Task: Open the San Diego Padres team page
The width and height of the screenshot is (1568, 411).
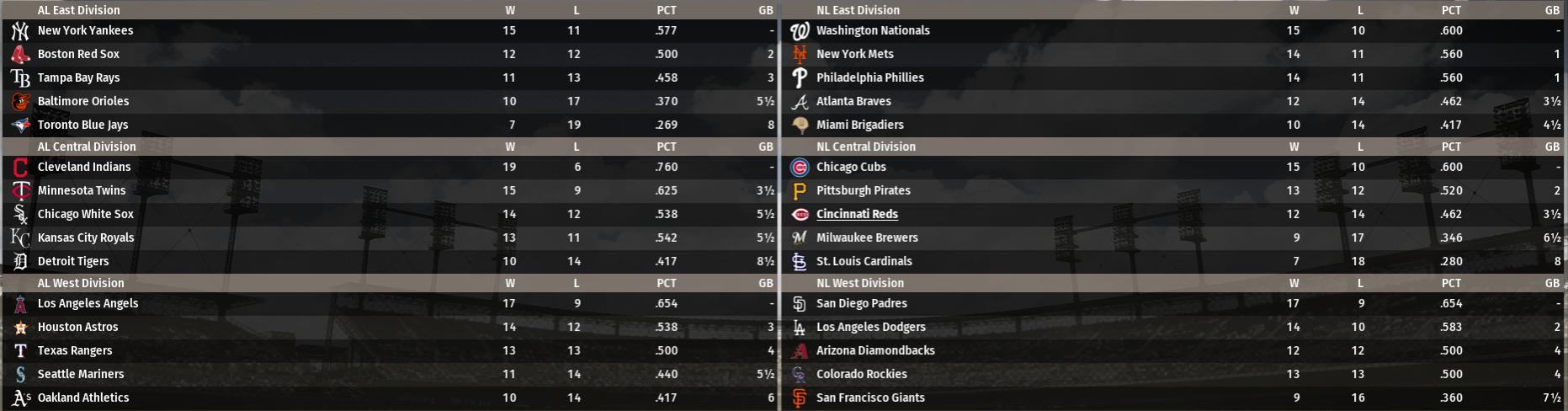Action: 861,303
